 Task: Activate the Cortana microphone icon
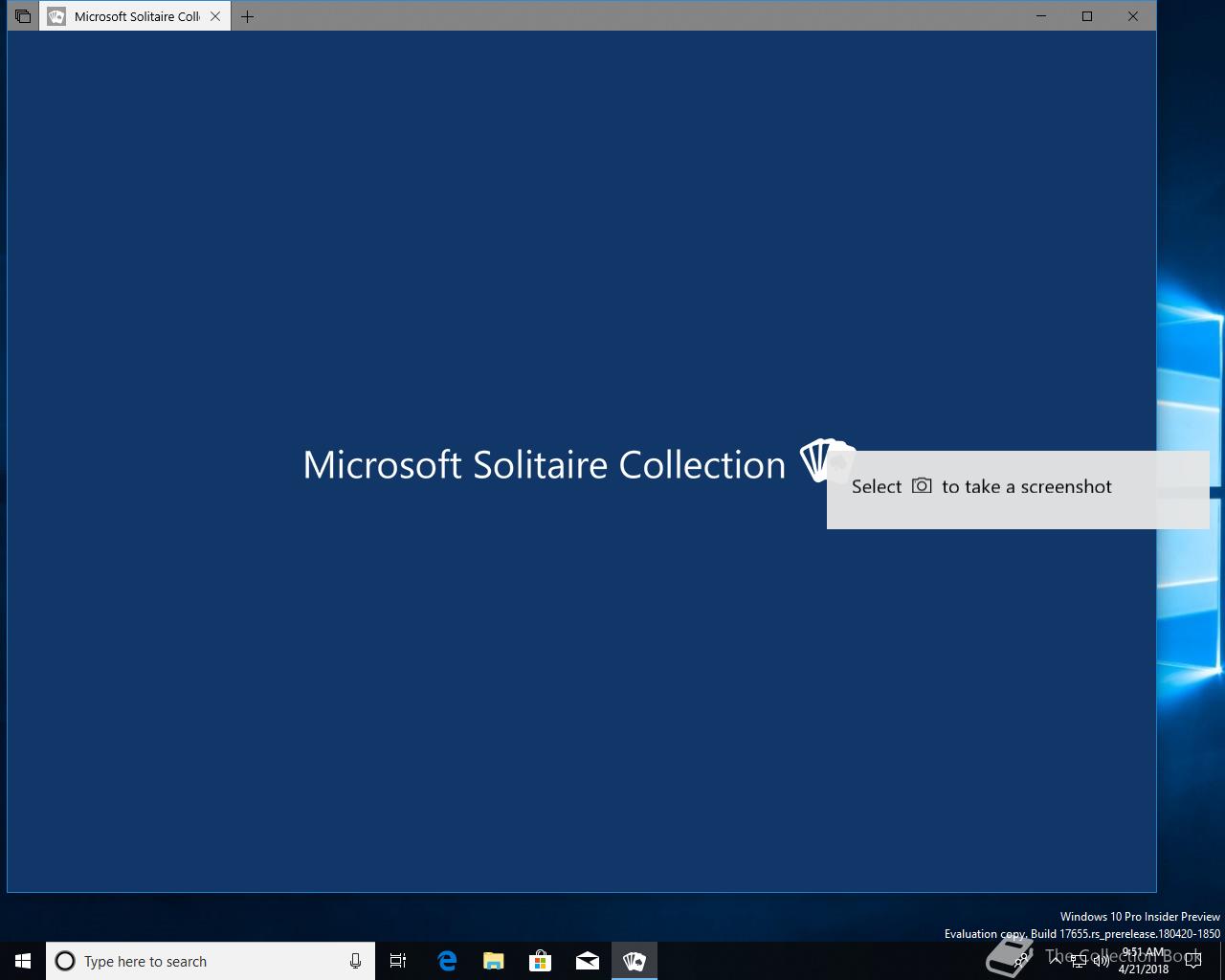[355, 961]
